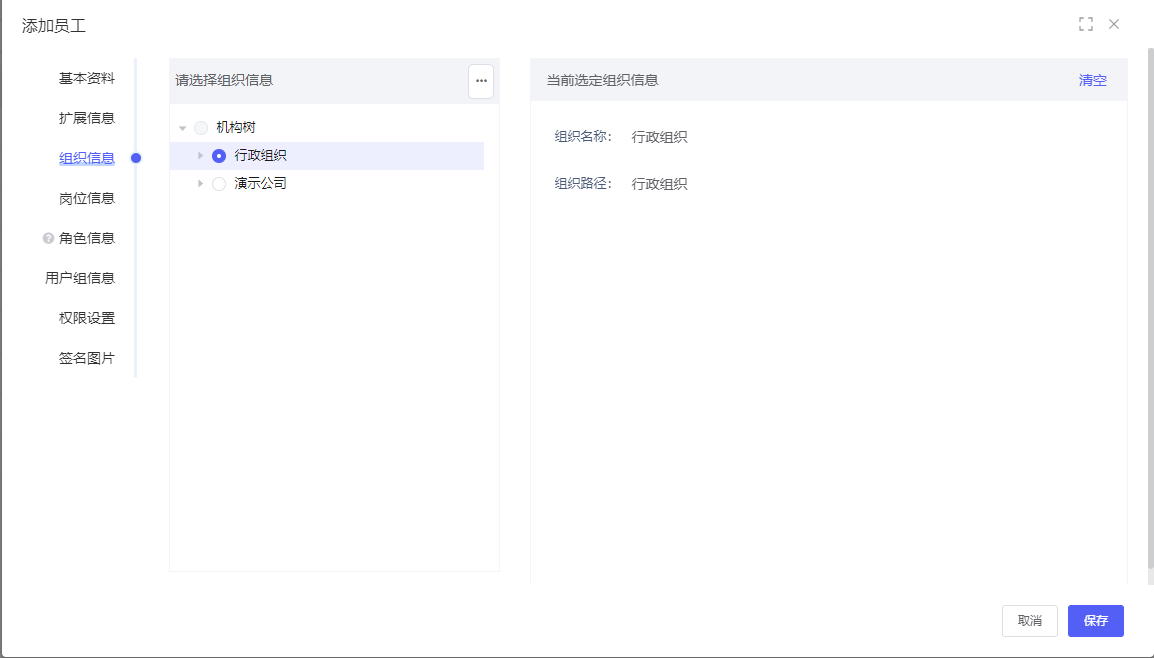The image size is (1154, 658).
Task: Open the three-dot more options button
Action: [481, 81]
